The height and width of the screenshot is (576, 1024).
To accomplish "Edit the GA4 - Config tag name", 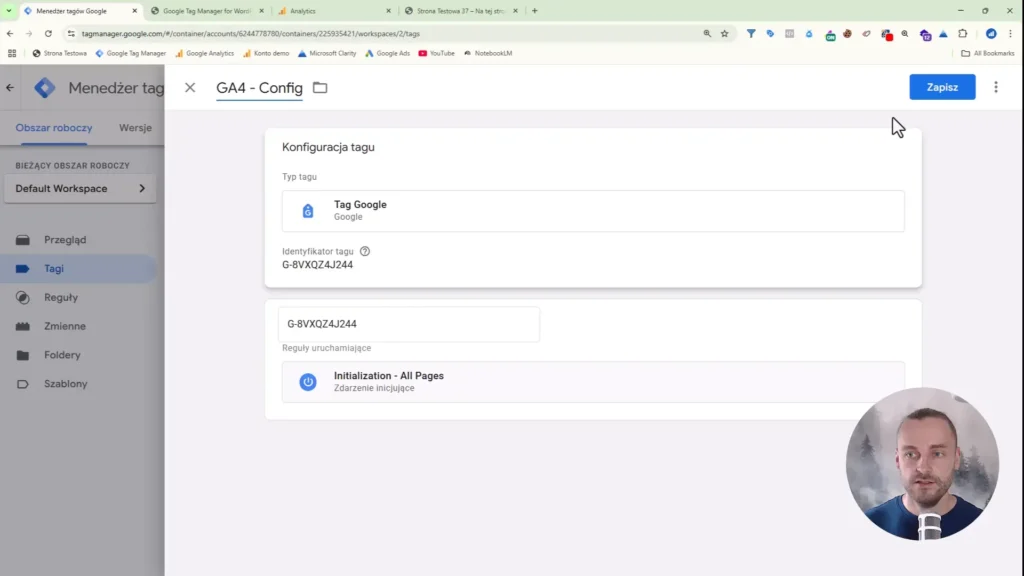I will click(259, 88).
